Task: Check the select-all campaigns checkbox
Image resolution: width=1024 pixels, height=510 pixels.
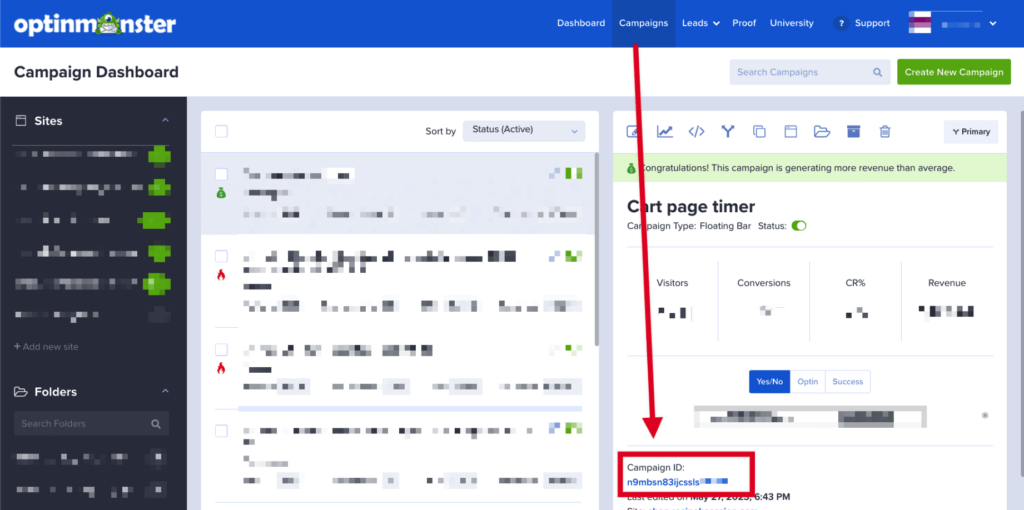Action: click(x=221, y=131)
